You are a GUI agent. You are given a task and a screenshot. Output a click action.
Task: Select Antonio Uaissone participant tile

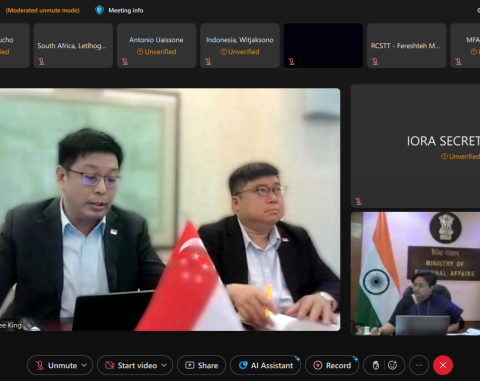[156, 46]
